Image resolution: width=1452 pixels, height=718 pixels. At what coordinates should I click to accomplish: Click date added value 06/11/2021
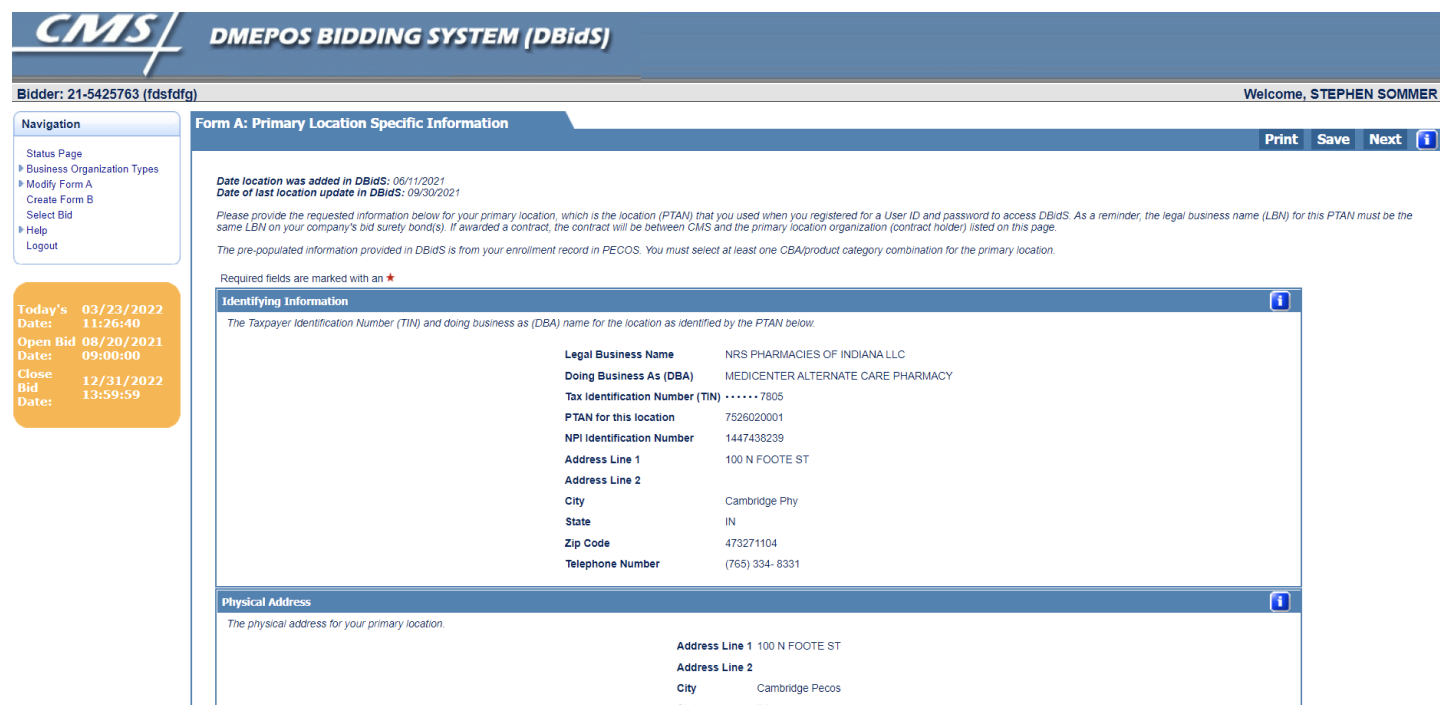[419, 181]
